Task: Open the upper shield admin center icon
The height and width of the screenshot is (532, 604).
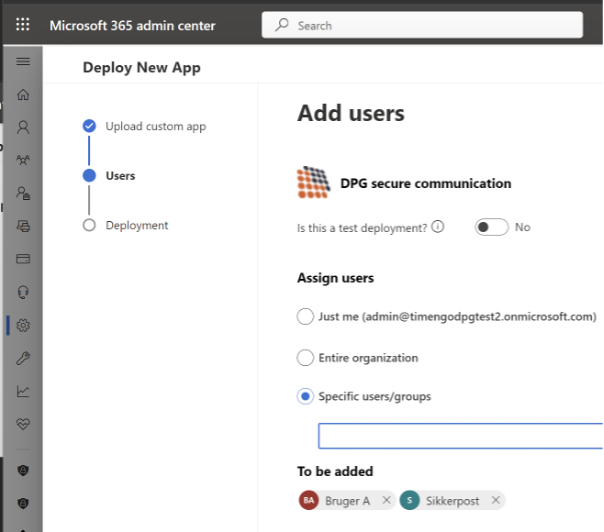Action: click(23, 470)
